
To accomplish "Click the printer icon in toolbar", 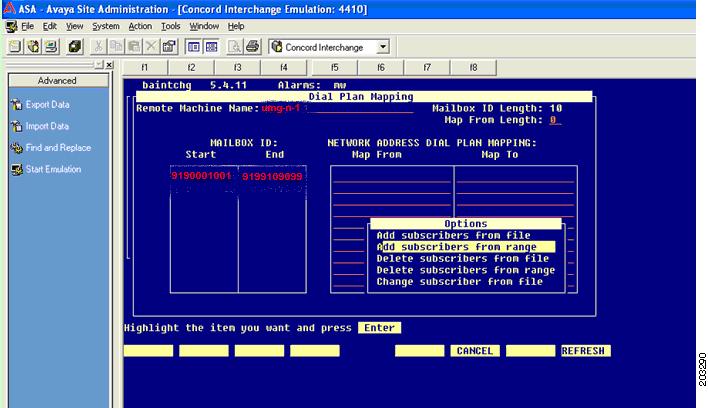I will [x=253, y=47].
